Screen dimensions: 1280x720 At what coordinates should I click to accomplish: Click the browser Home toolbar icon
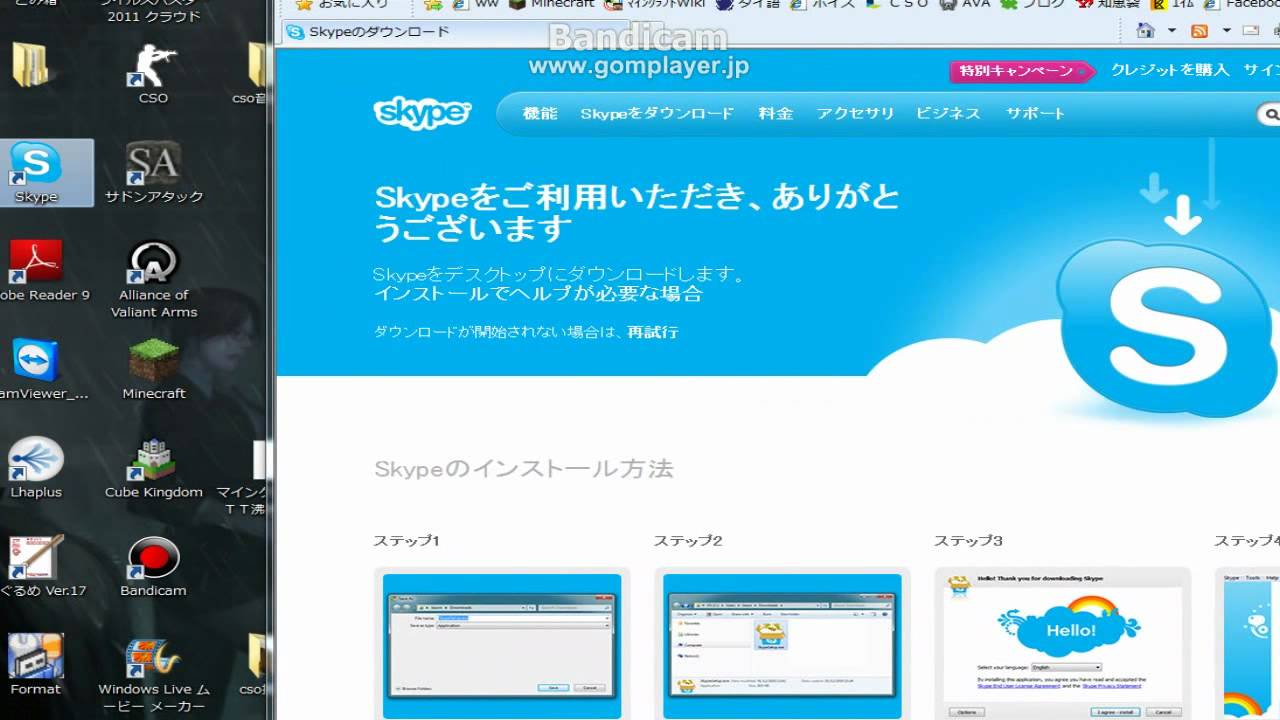point(1145,31)
